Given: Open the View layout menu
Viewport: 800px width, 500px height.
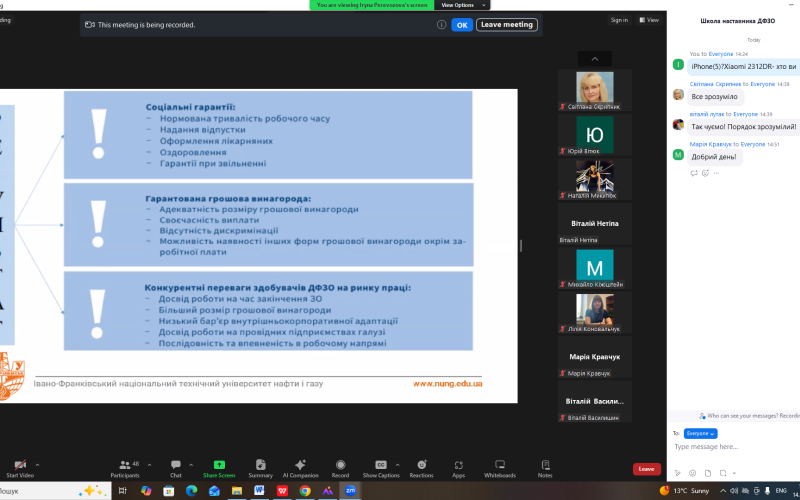Looking at the screenshot, I should coord(649,20).
